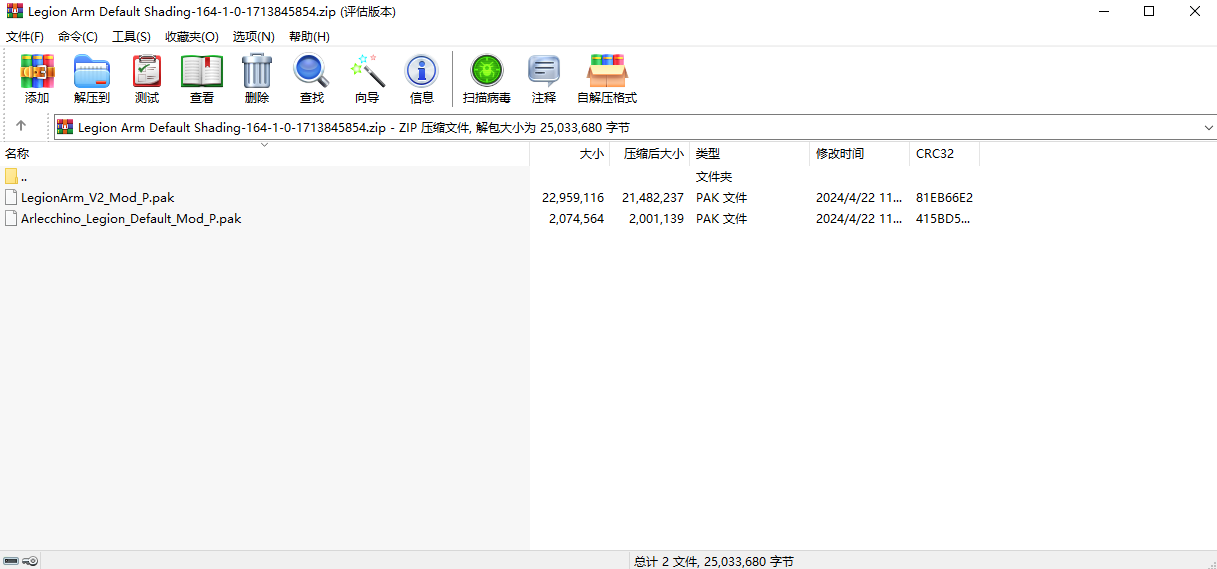Click the 解压到 (Extract to) toolbar icon

(x=92, y=71)
